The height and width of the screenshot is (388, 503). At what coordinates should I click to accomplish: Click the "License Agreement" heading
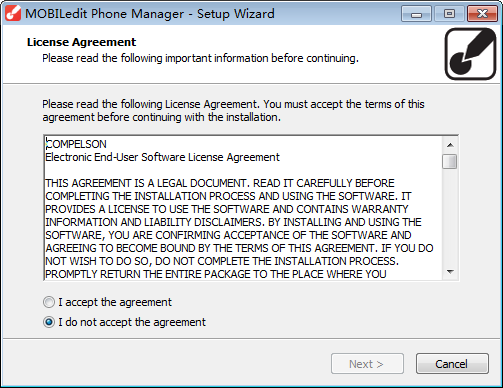pyautogui.click(x=81, y=42)
